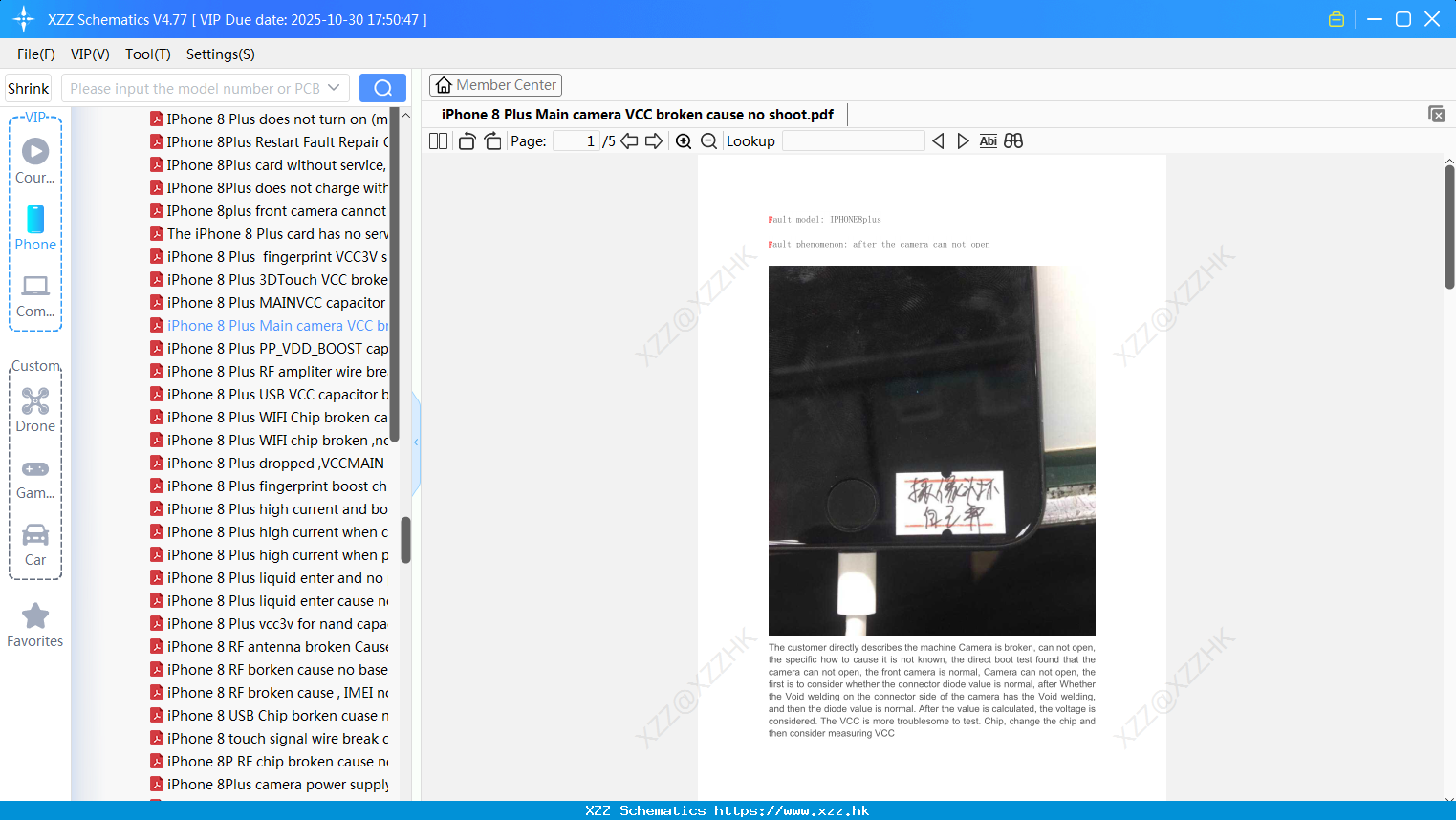Select the iPhone 8 Plus Main camera PDF tab

pos(638,115)
